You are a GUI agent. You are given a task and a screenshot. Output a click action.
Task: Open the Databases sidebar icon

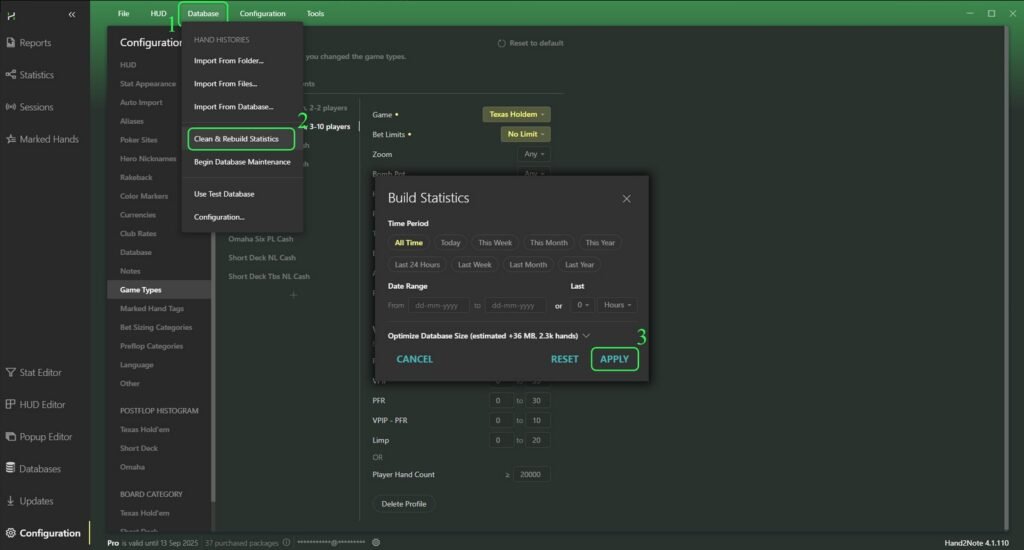[x=11, y=469]
